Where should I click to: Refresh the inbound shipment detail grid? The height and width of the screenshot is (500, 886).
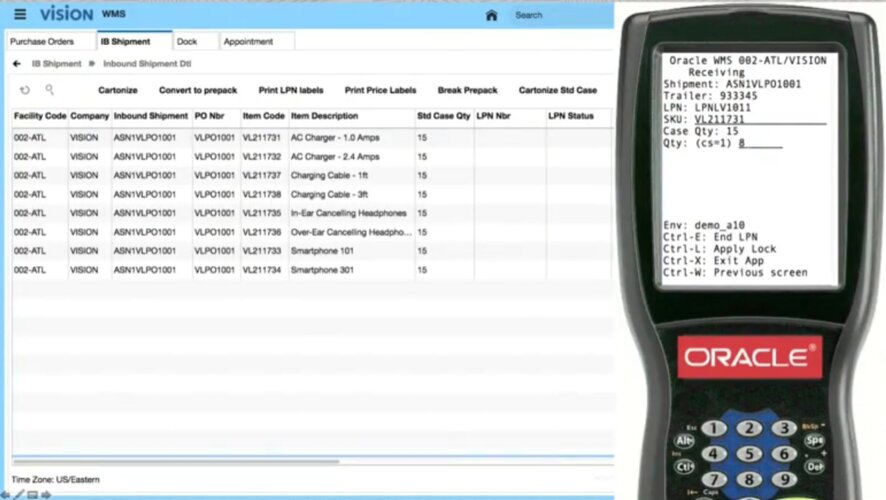tap(25, 90)
